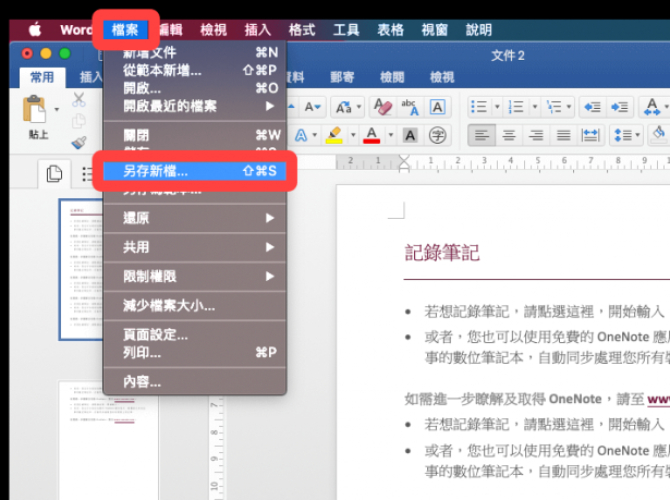Toggle align text left
This screenshot has height=500, width=670.
[x=482, y=135]
